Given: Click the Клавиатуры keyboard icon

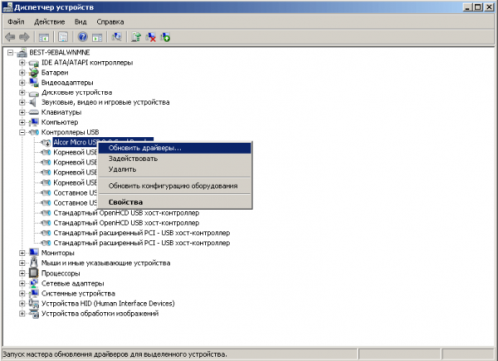Looking at the screenshot, I should (x=34, y=112).
